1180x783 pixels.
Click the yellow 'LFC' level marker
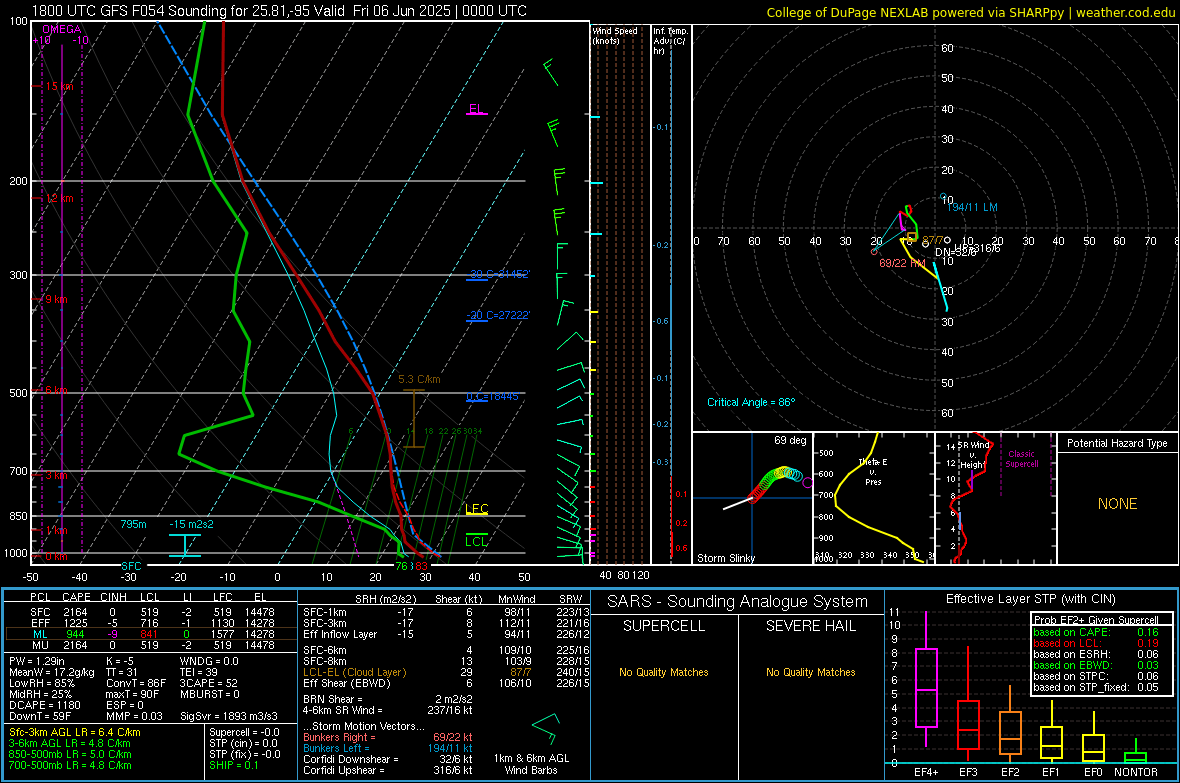476,509
